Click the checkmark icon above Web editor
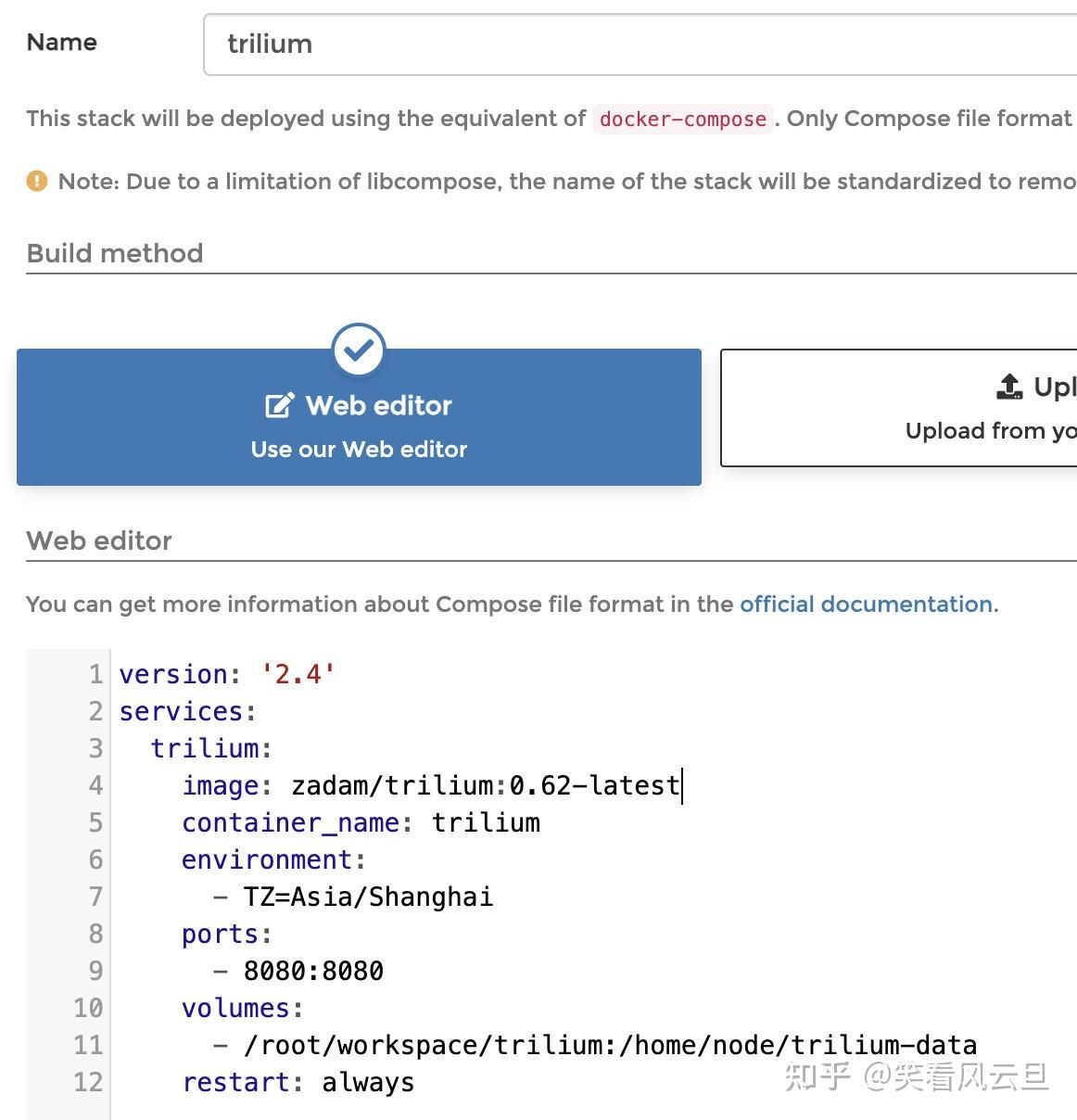Viewport: 1077px width, 1120px height. click(x=359, y=351)
